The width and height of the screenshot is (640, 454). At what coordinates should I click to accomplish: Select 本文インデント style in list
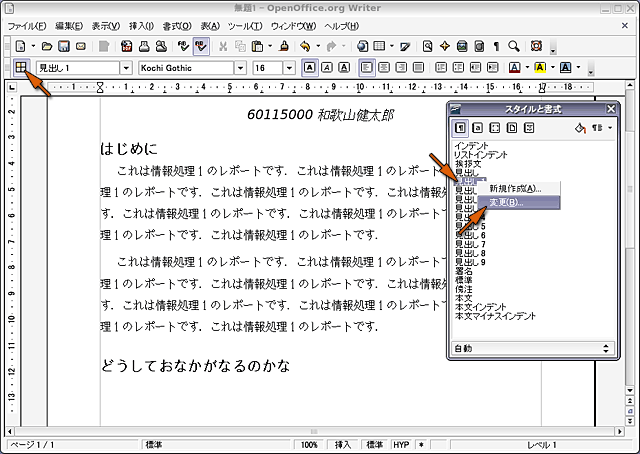[480, 307]
